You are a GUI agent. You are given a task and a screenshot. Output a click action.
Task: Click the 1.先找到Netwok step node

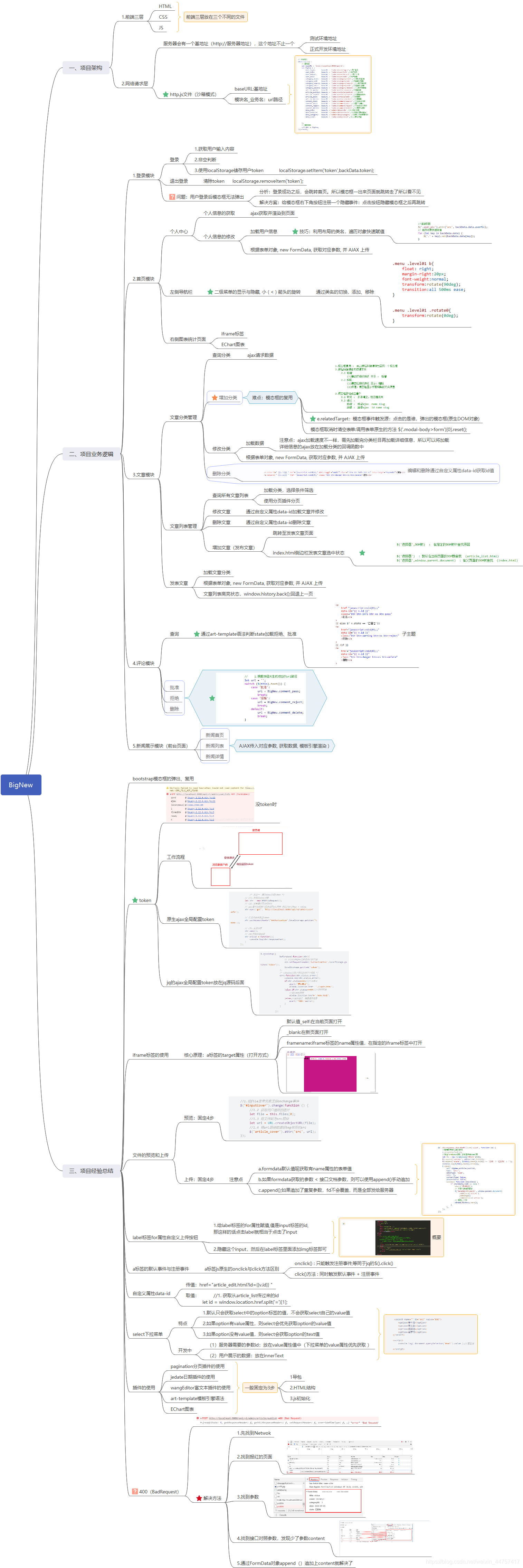click(x=254, y=1433)
